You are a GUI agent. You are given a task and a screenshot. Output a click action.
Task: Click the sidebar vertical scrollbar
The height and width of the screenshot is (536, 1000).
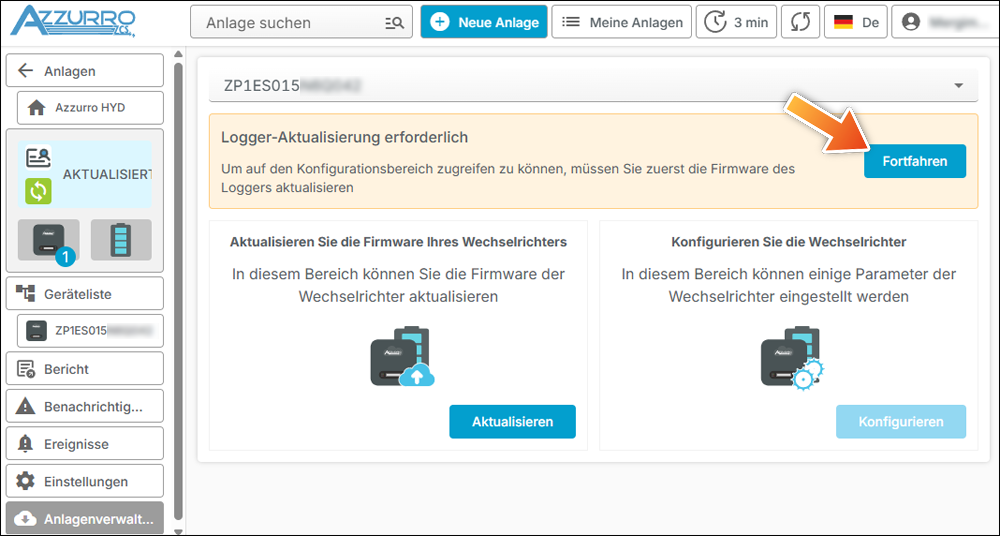[178, 280]
